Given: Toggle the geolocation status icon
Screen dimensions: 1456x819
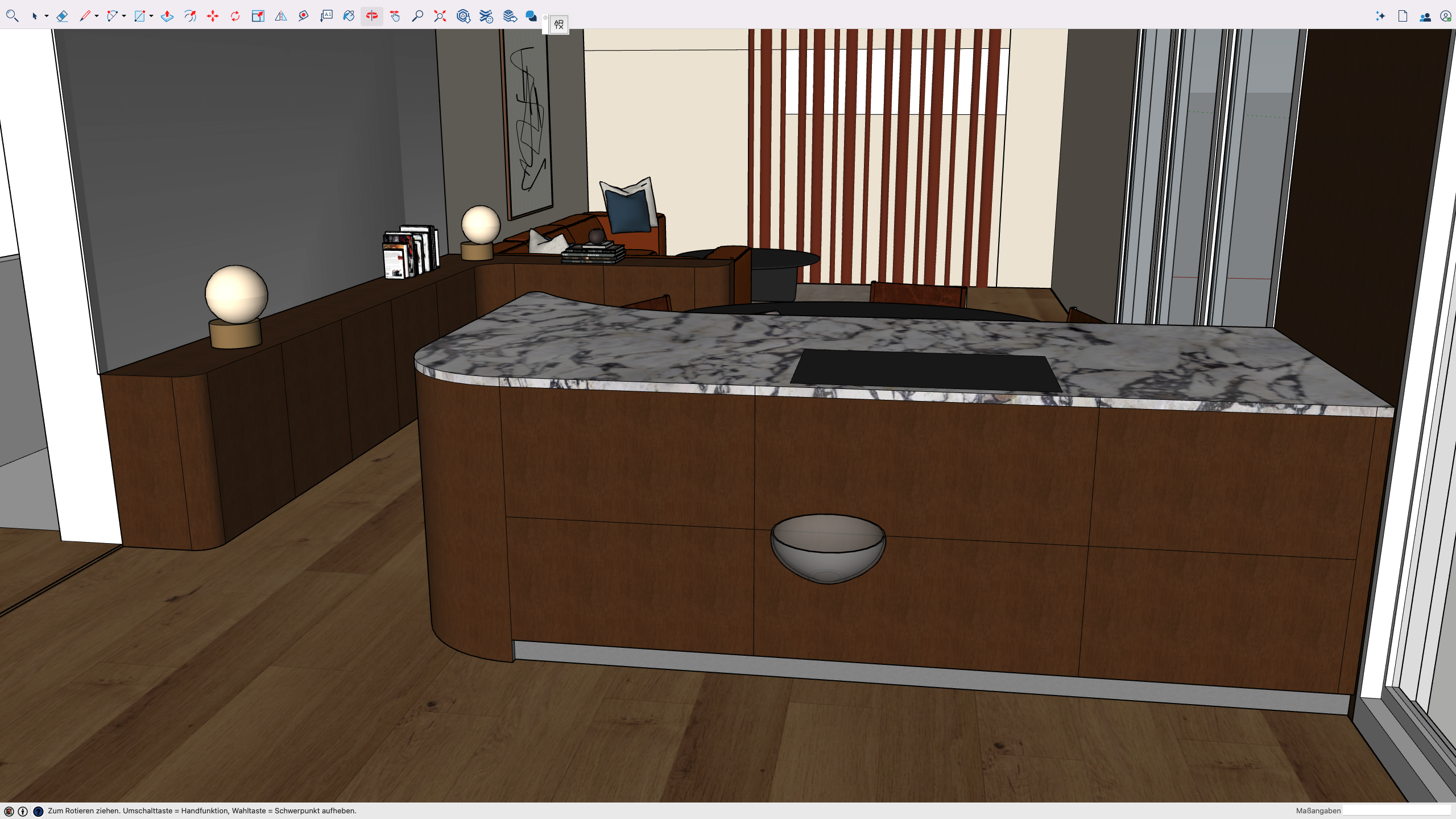Looking at the screenshot, I should (9, 811).
